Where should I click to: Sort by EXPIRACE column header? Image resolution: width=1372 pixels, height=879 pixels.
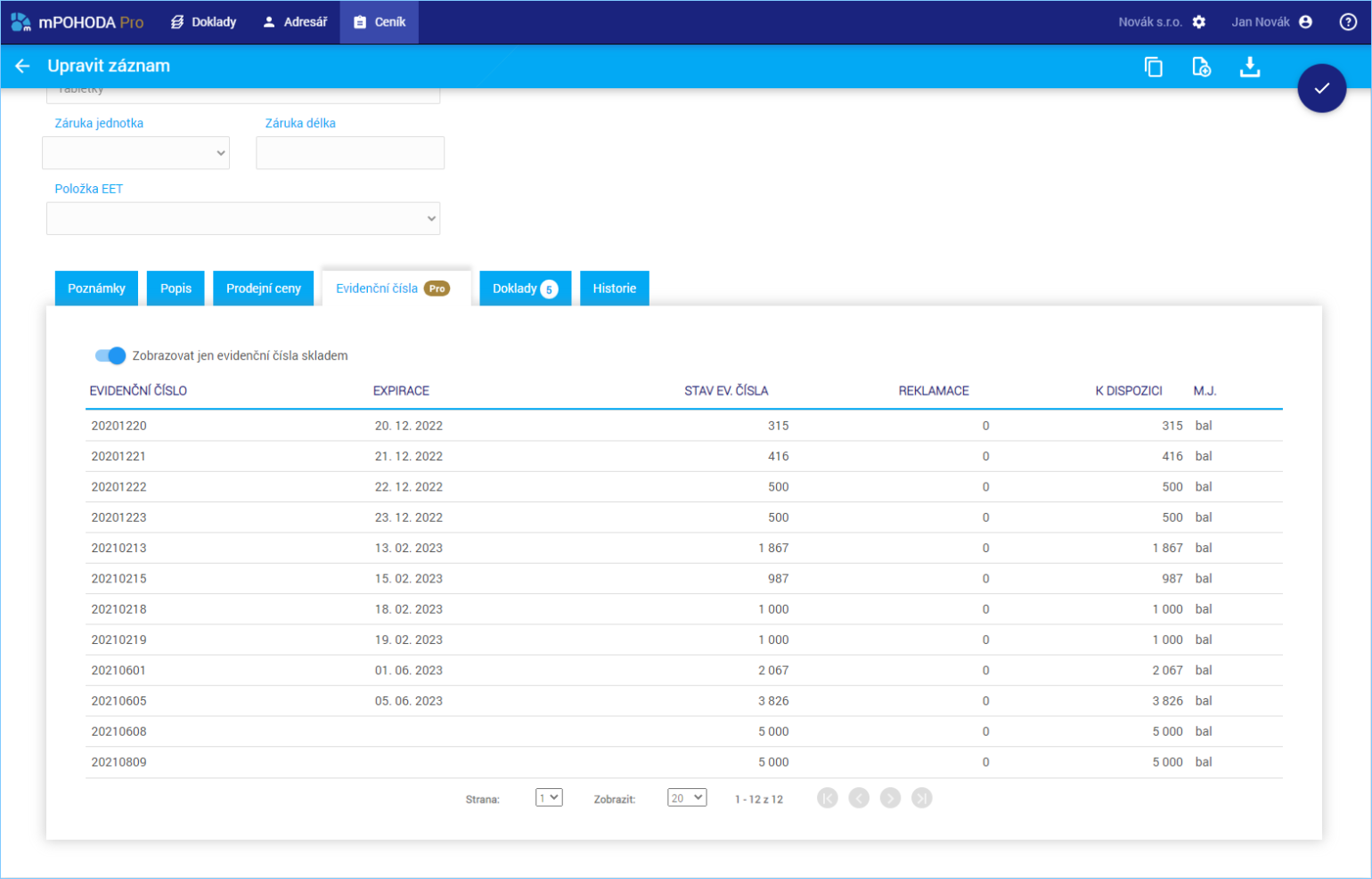point(401,391)
